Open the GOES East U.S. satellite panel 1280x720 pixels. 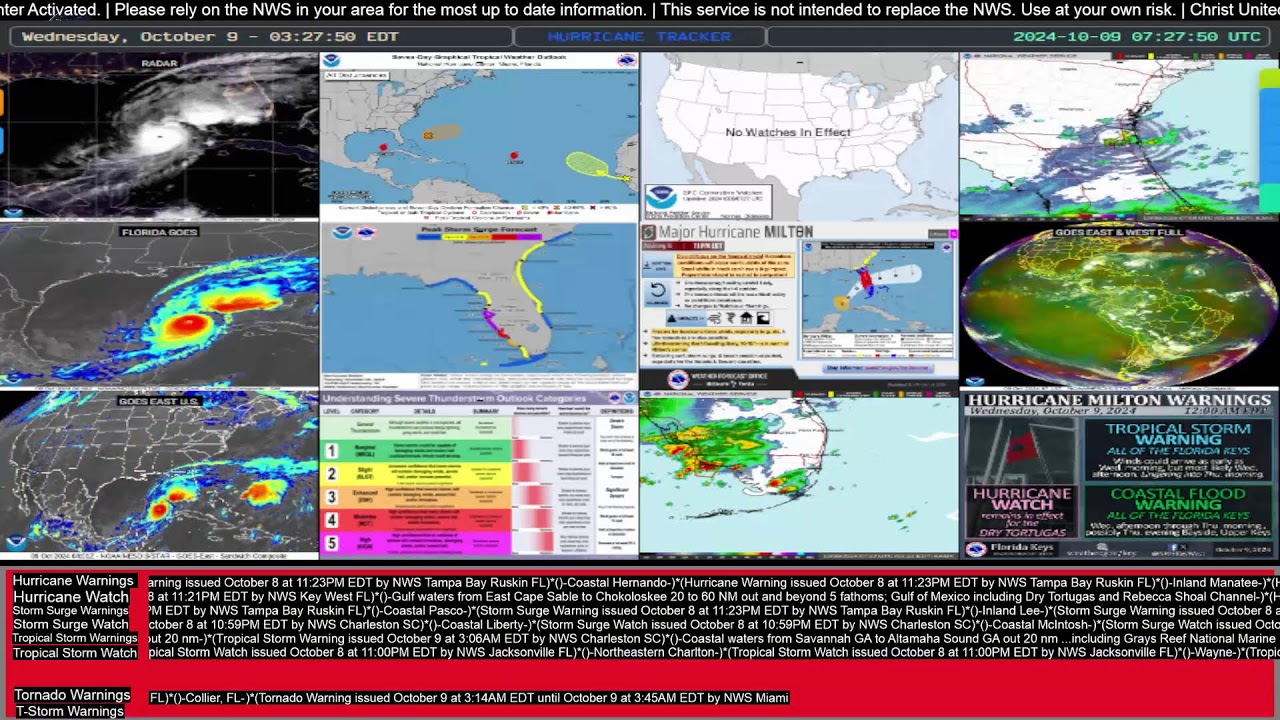click(x=159, y=475)
